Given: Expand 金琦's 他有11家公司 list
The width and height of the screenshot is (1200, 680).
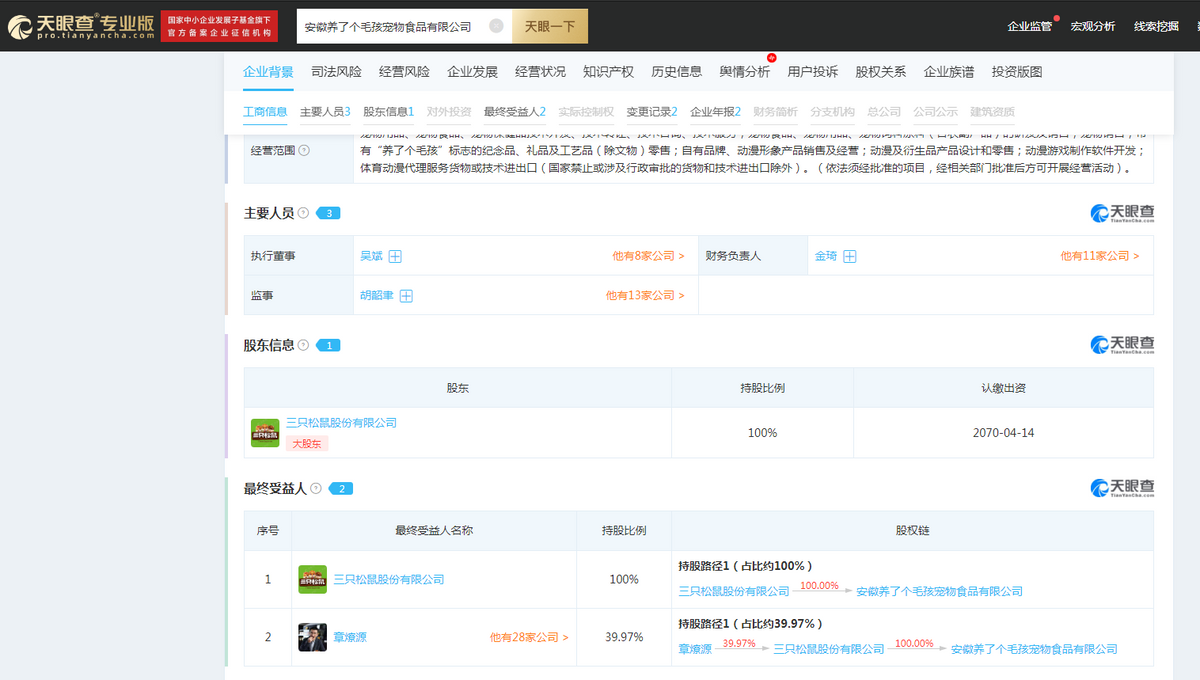Looking at the screenshot, I should point(1099,257).
